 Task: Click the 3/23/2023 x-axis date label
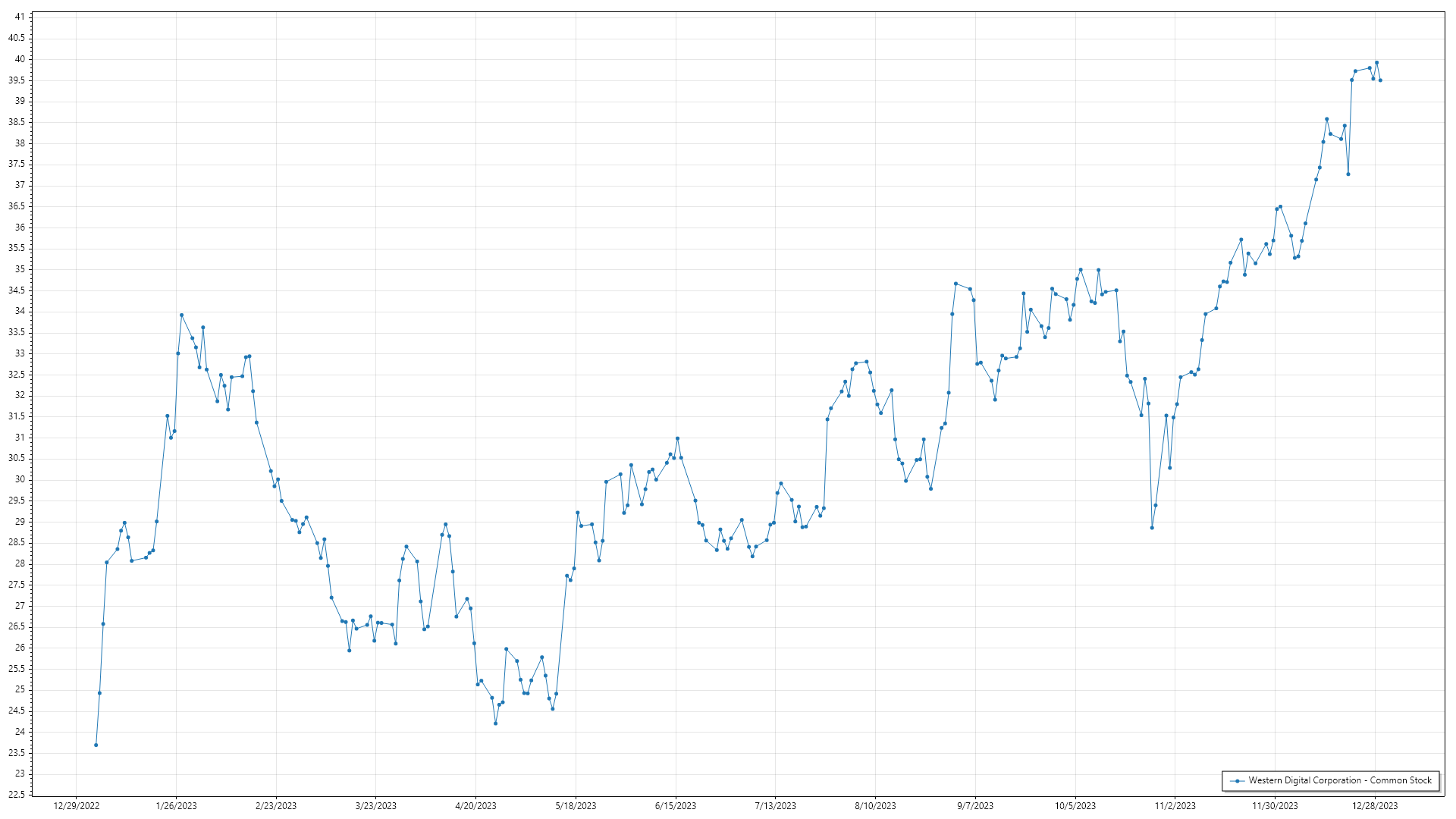coord(376,805)
